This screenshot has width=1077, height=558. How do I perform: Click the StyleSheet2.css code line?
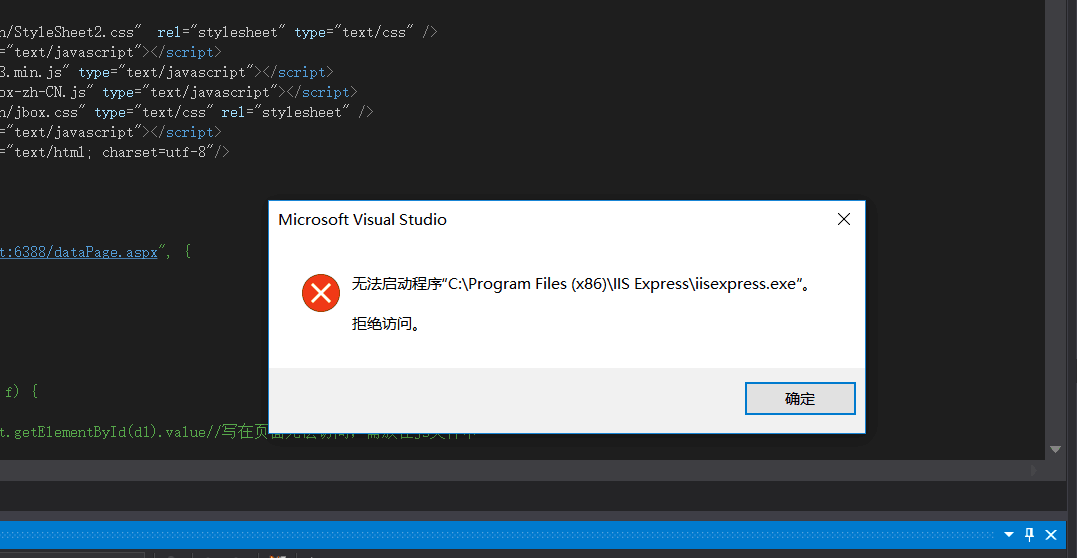(x=218, y=32)
